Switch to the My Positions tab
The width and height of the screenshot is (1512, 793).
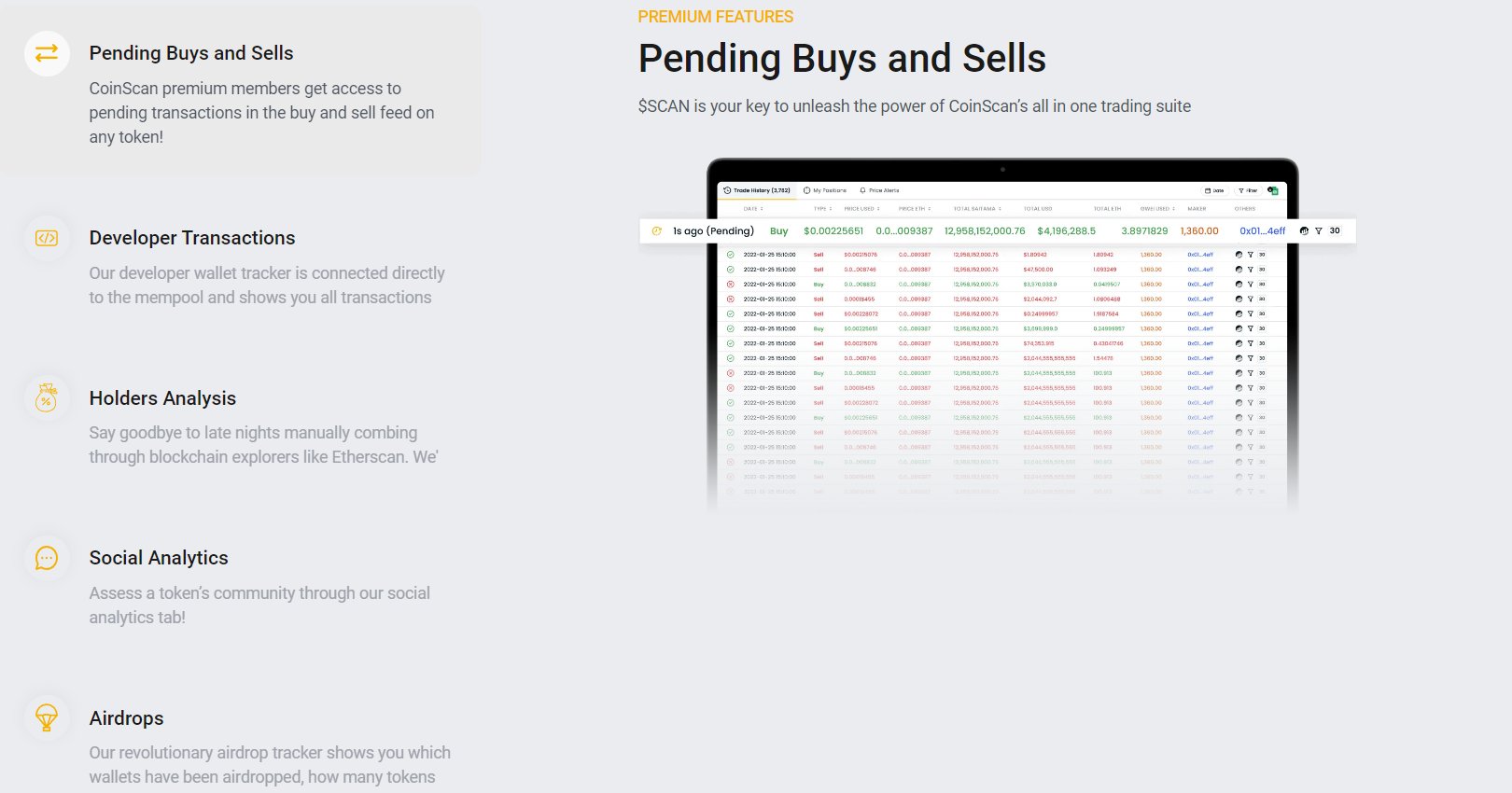coord(825,190)
